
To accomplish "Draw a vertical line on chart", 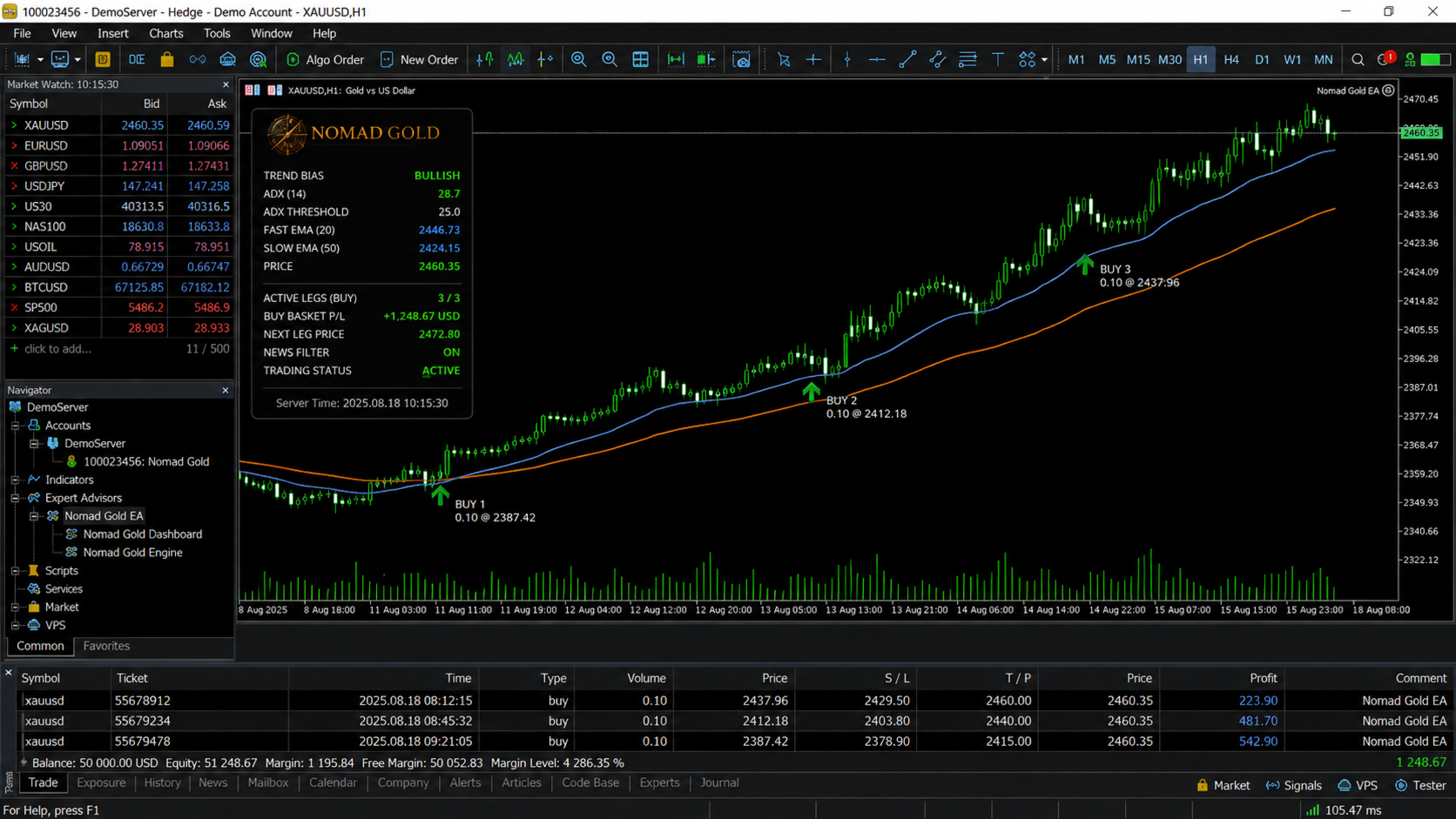I will coord(847,59).
